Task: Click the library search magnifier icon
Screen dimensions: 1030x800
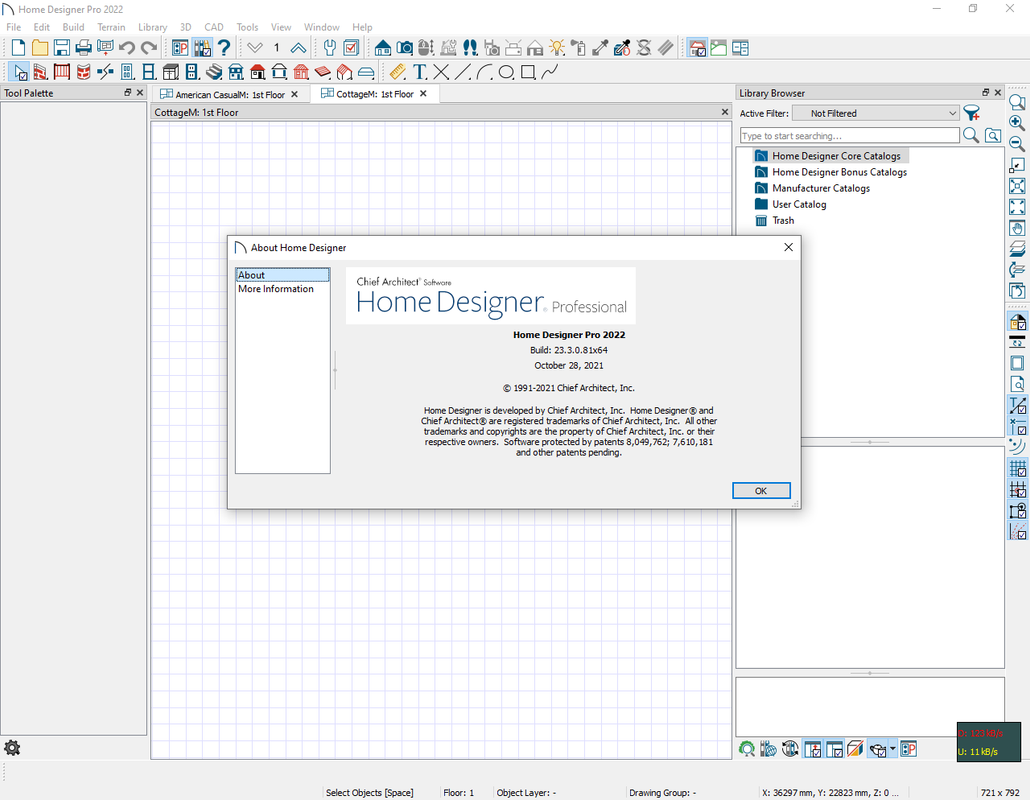Action: tap(971, 135)
